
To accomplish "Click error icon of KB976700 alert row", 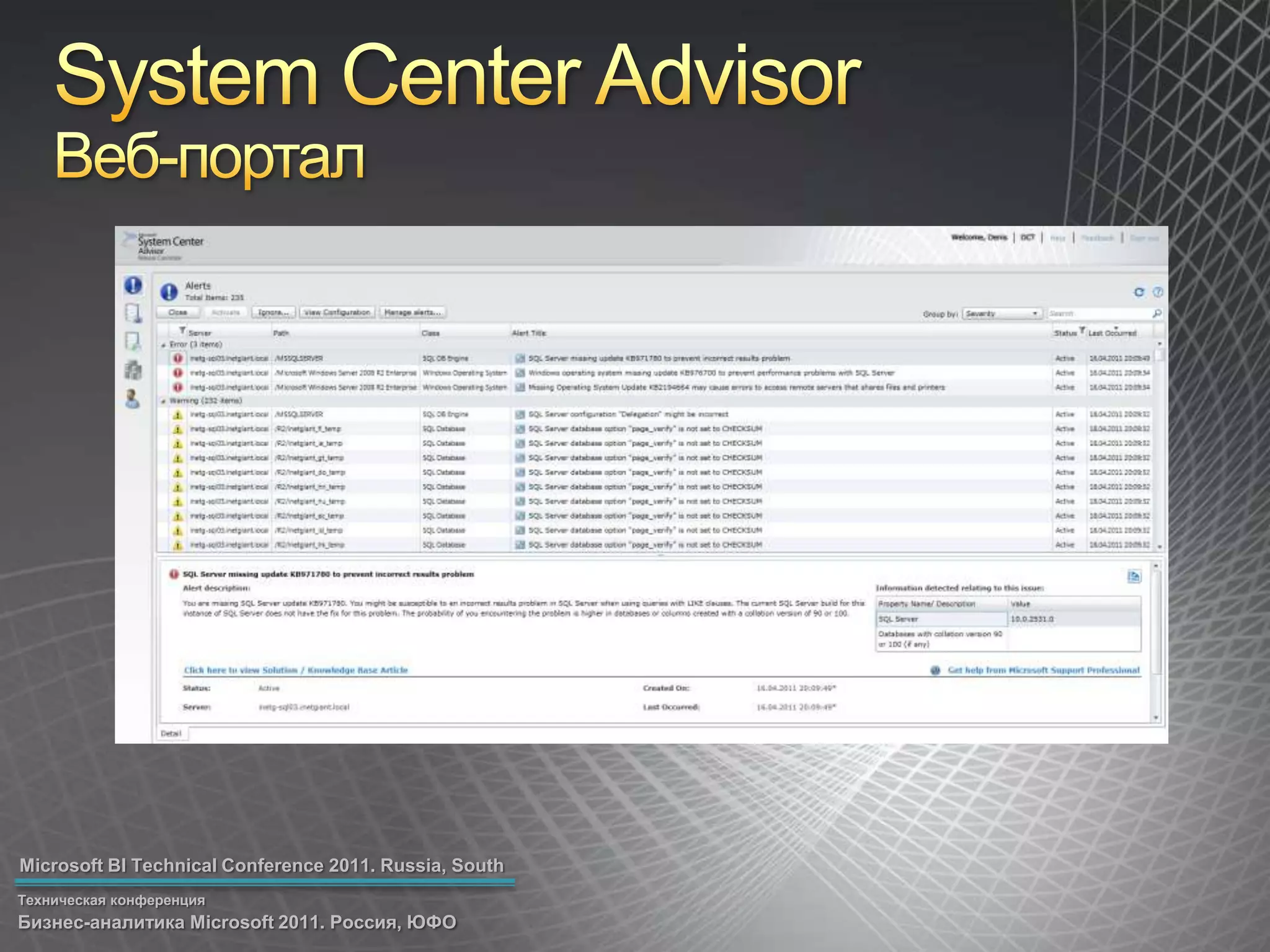I will (178, 372).
